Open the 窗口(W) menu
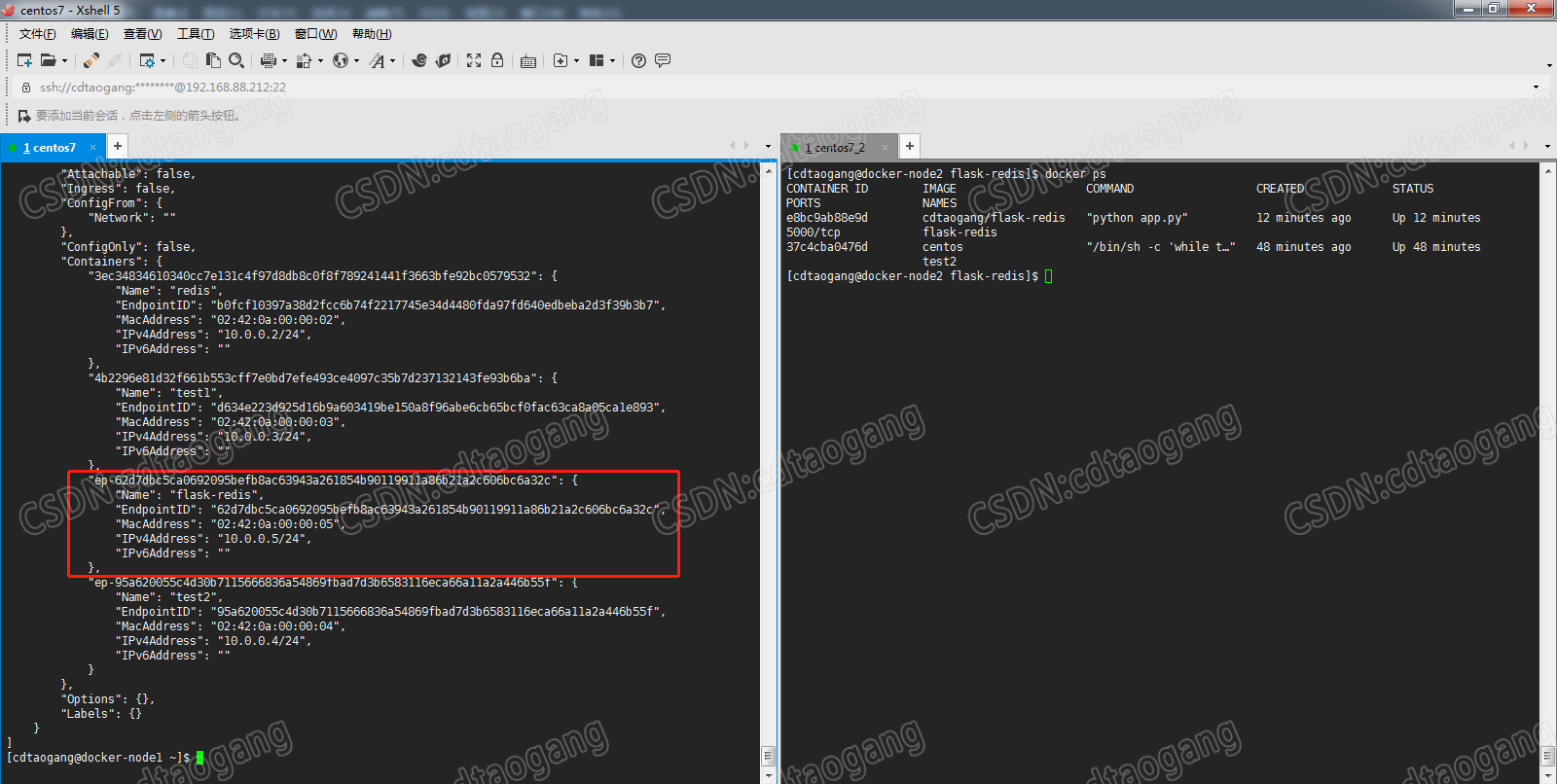 coord(316,34)
